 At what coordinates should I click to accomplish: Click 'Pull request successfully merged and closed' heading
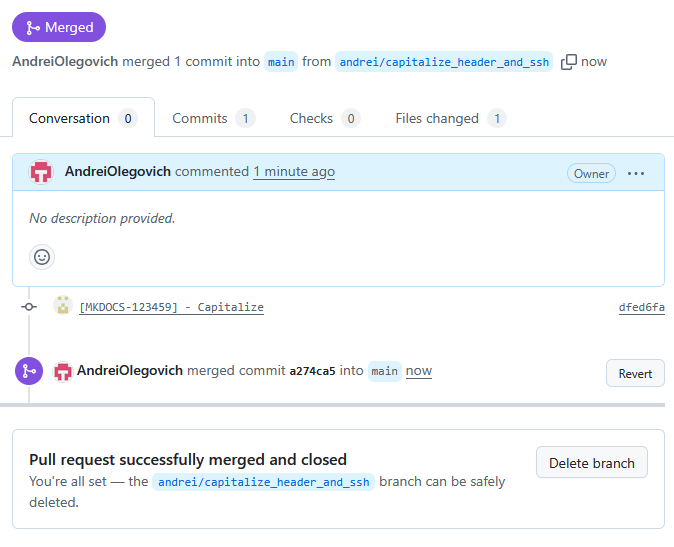coord(188,459)
